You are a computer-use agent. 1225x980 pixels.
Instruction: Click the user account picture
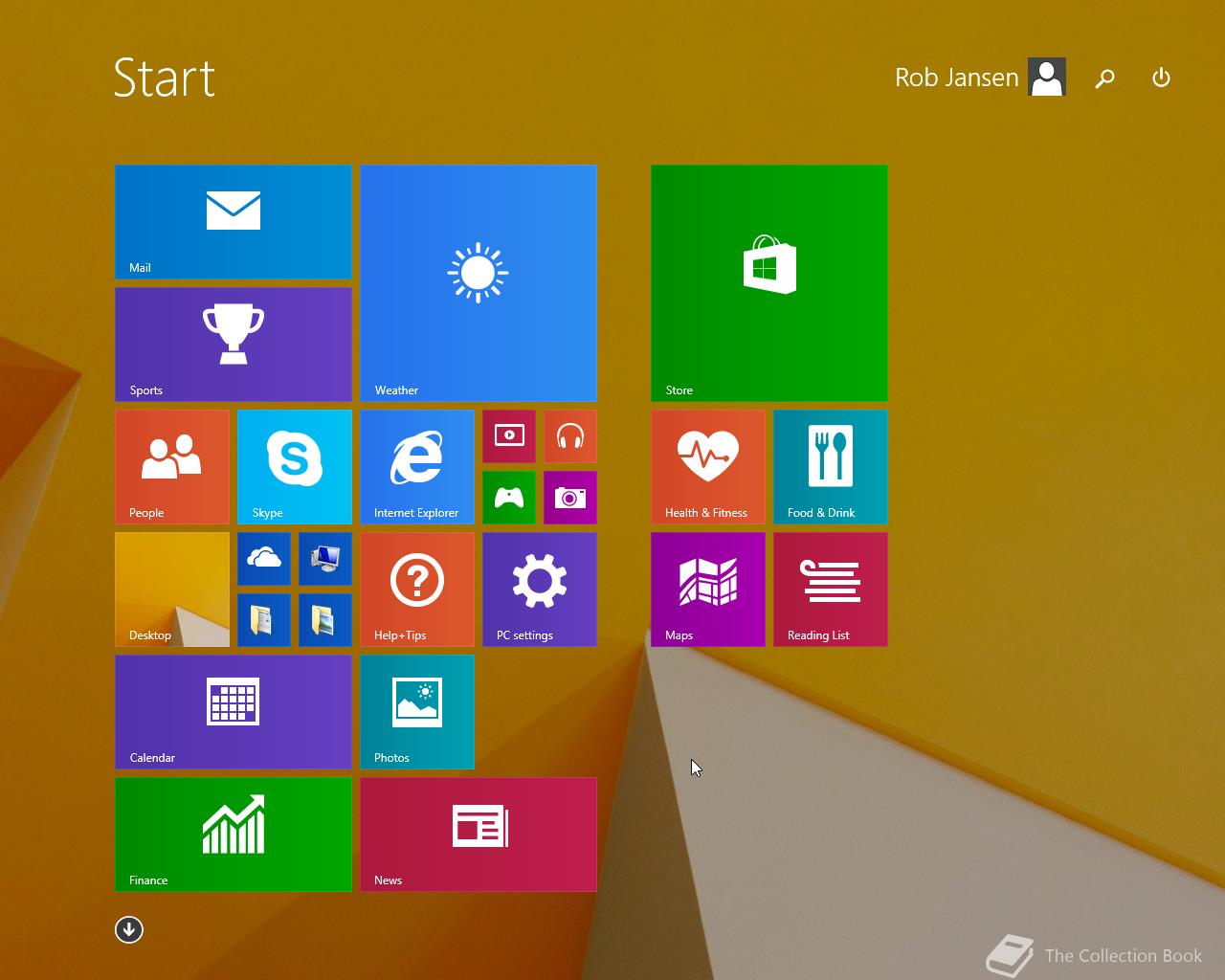click(1047, 78)
